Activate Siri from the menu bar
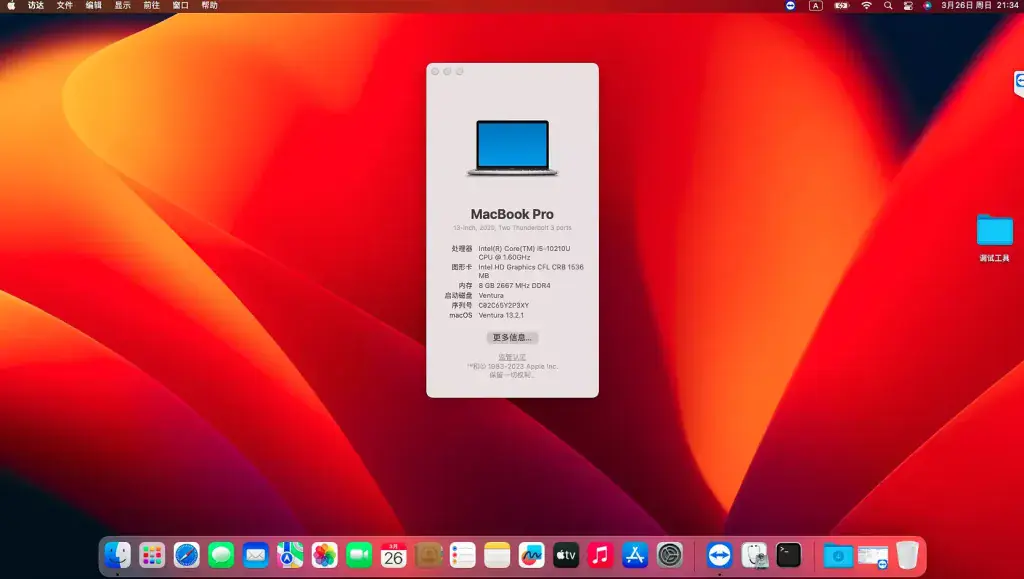This screenshot has width=1024, height=579. pyautogui.click(x=927, y=5)
